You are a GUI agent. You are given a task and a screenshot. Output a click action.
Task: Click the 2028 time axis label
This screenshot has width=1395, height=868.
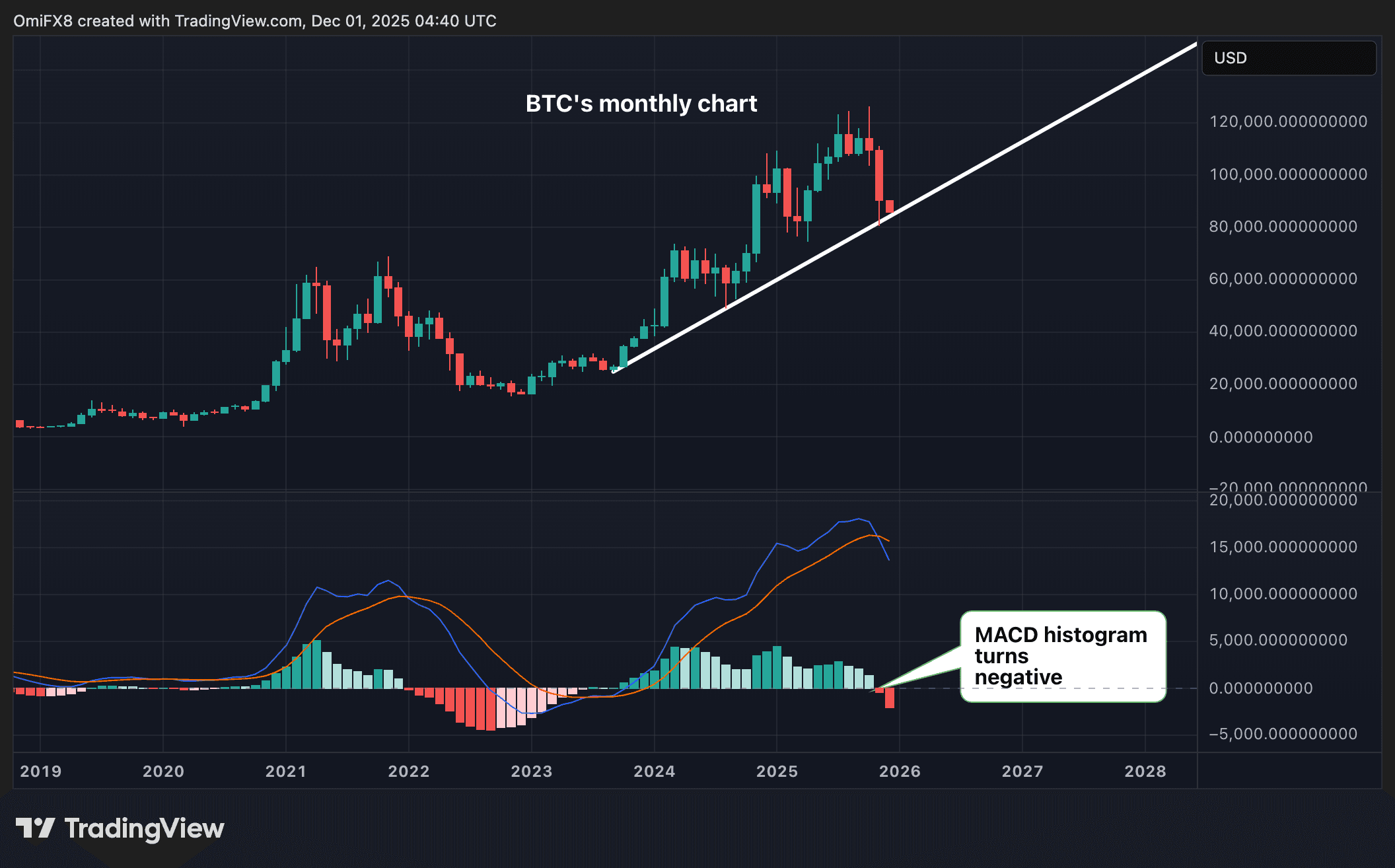click(x=1145, y=771)
